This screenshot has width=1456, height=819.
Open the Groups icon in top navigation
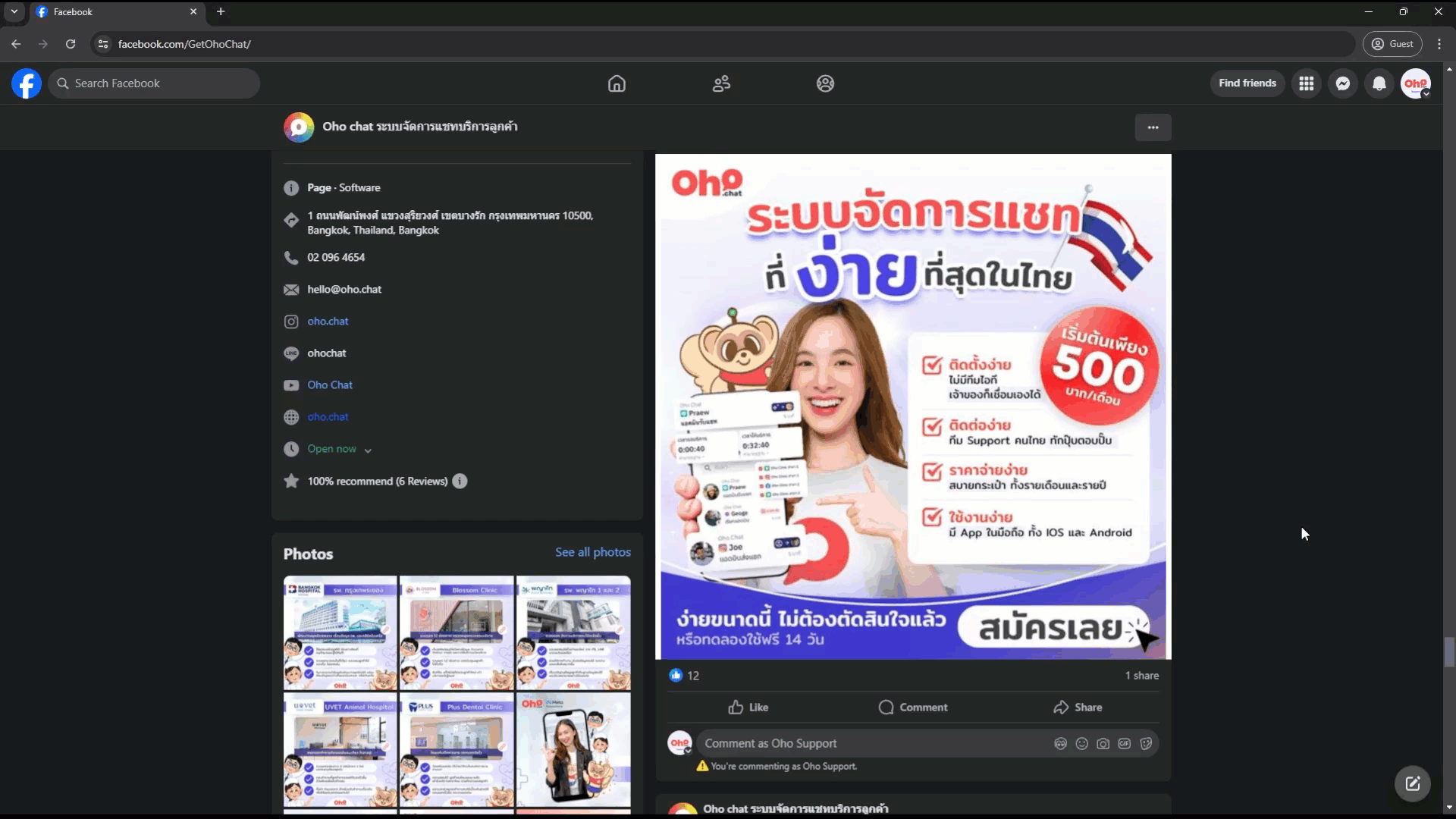pos(825,83)
